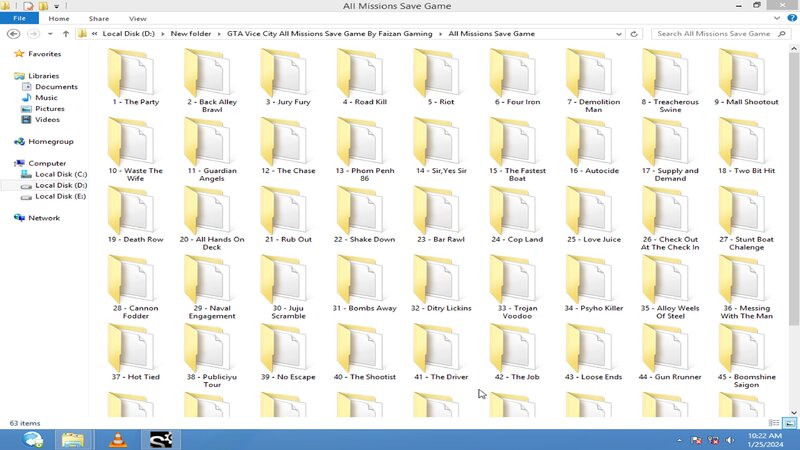This screenshot has height=450, width=800.
Task: Select the '20 - All Hands On Deck' folder
Action: 212,218
